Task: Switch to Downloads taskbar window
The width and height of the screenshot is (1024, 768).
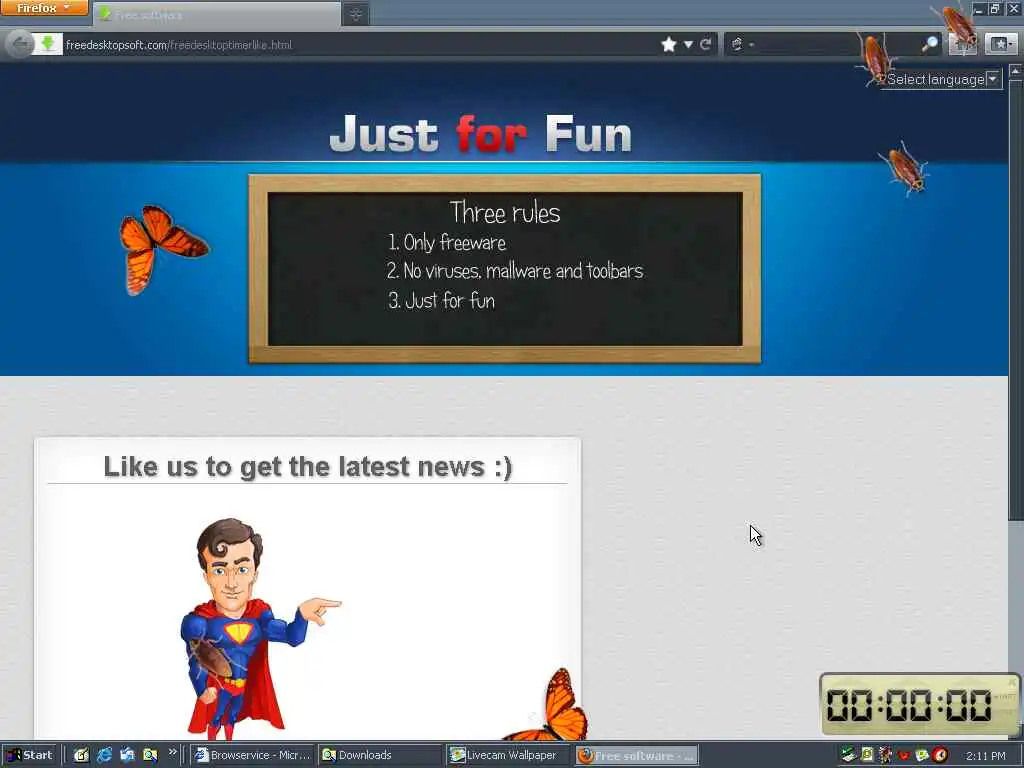Action: pos(380,755)
